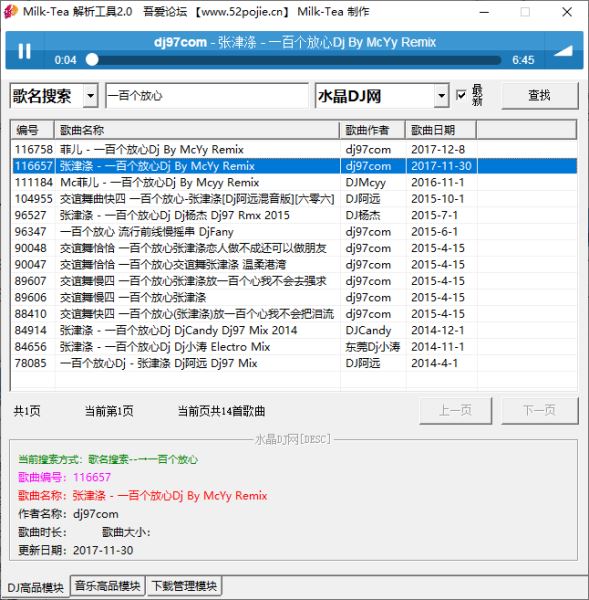Click the 查找 search button
Image resolution: width=589 pixels, height=600 pixels.
coord(539,95)
